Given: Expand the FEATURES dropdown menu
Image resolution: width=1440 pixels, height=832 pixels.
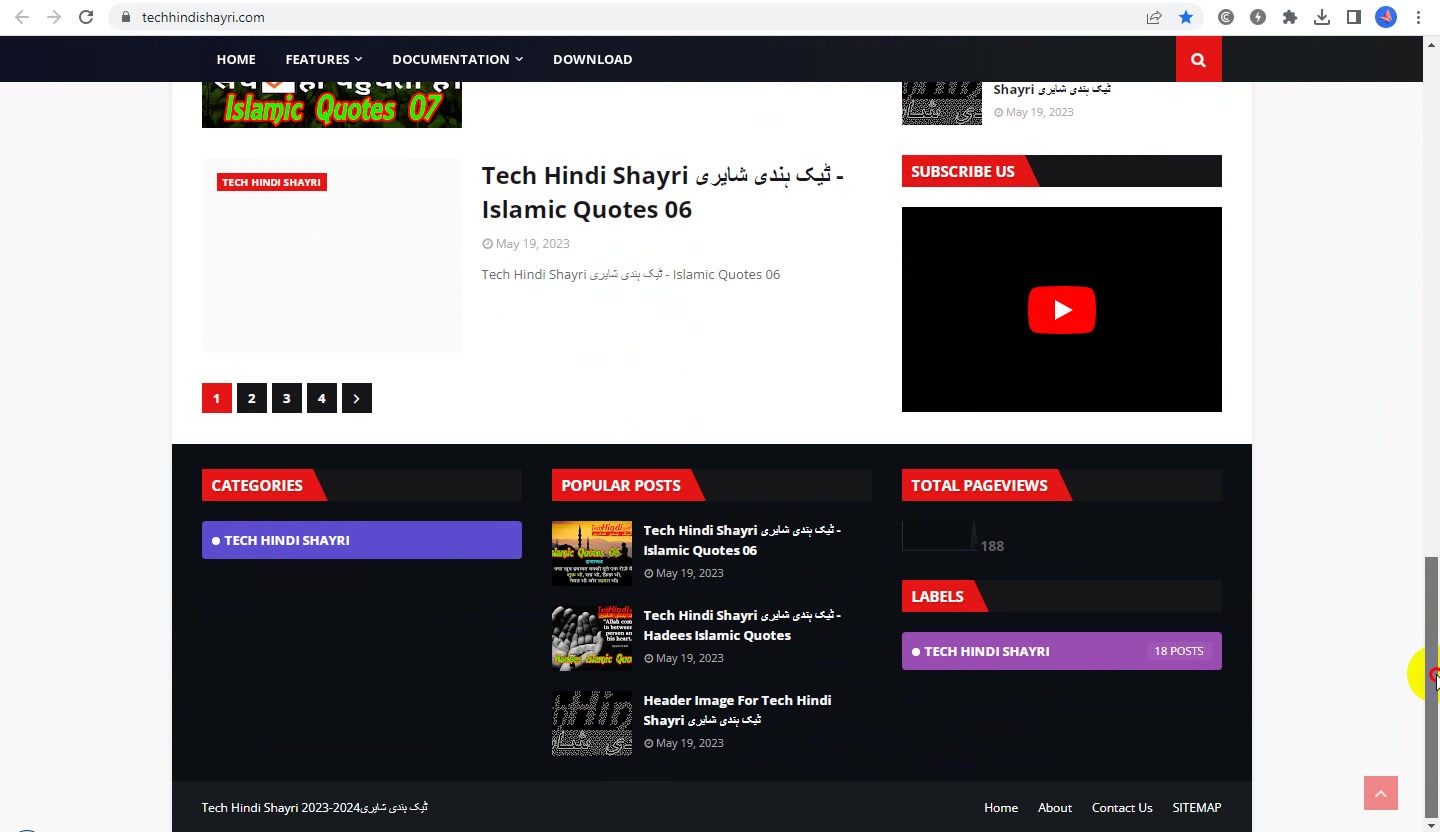Looking at the screenshot, I should click(x=324, y=59).
